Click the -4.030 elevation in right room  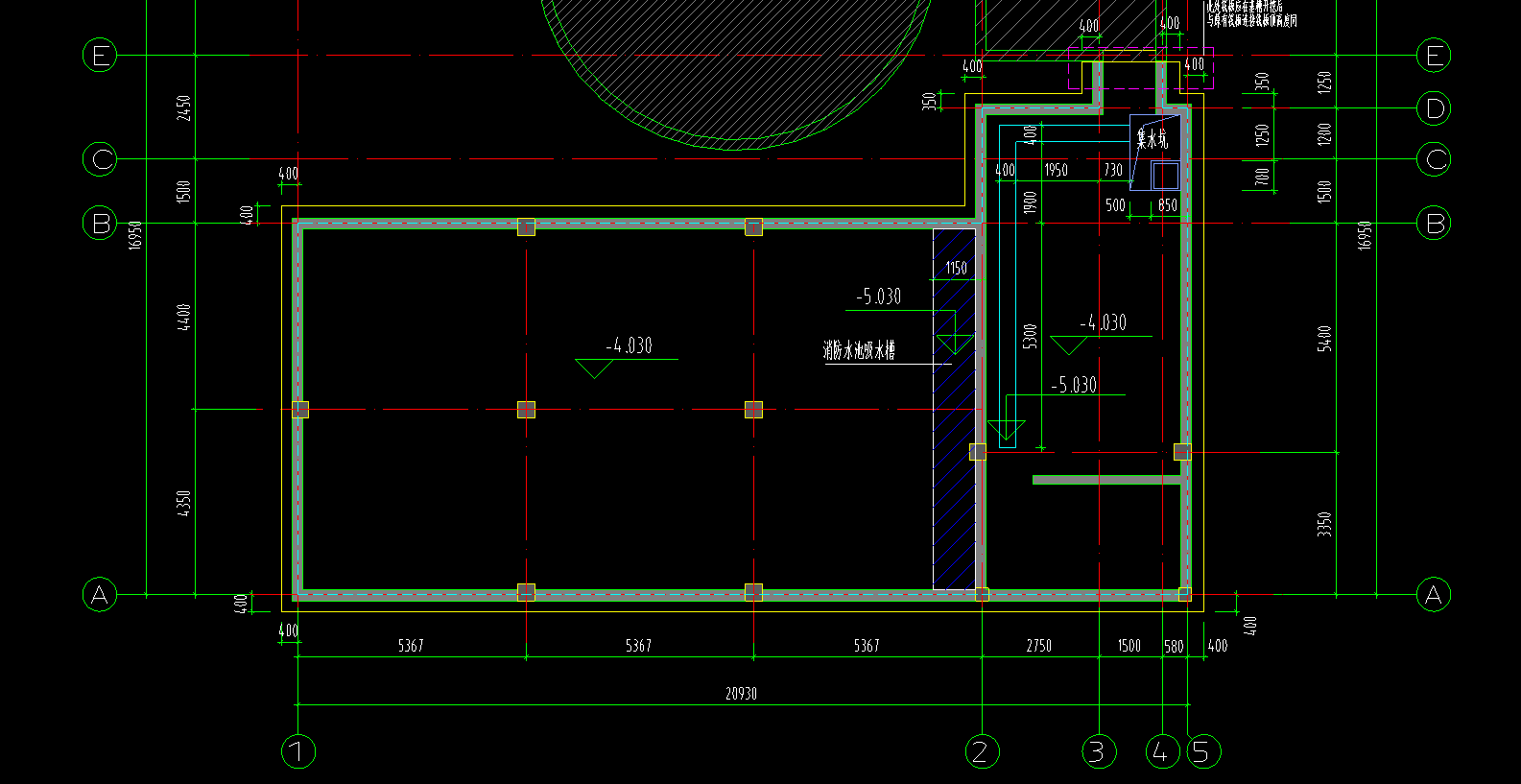coord(1104,323)
